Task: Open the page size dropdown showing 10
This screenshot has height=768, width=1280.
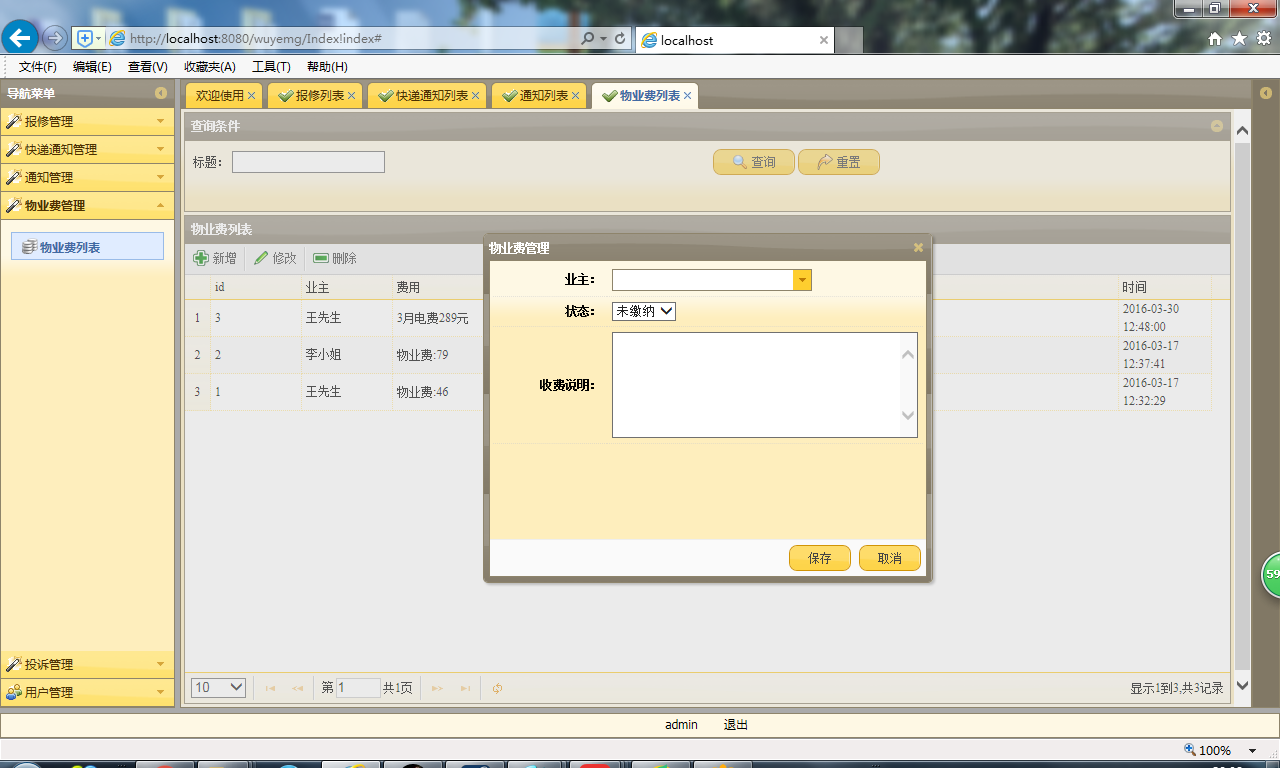Action: tap(217, 687)
